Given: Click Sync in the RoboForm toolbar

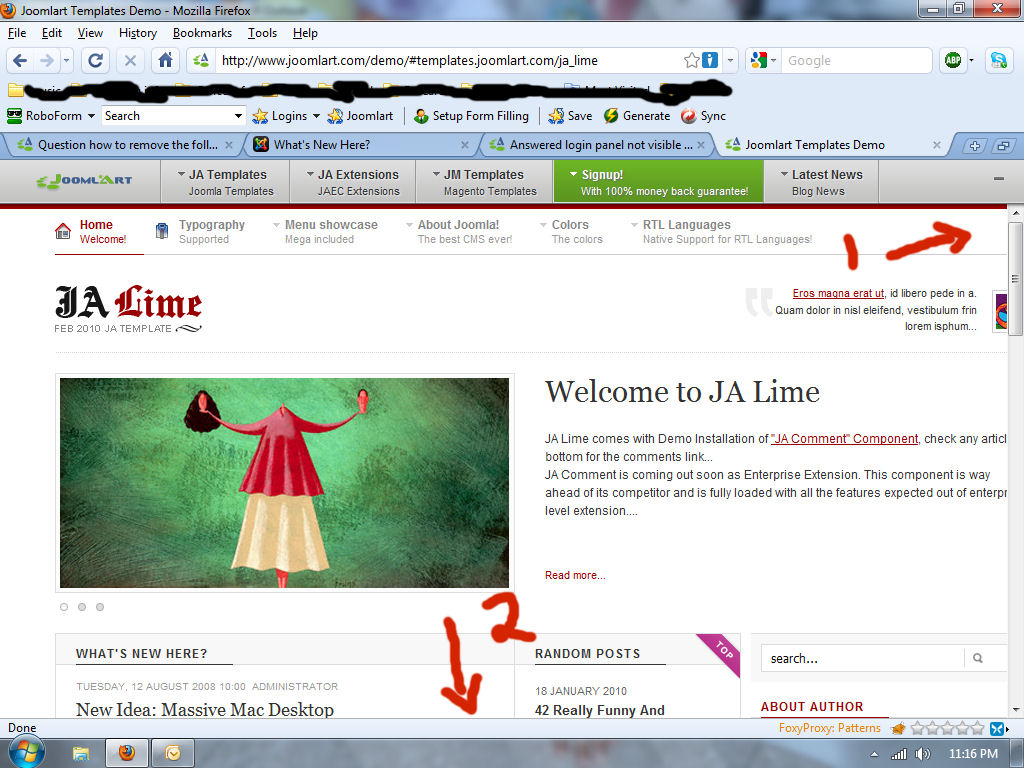Looking at the screenshot, I should click(x=703, y=116).
